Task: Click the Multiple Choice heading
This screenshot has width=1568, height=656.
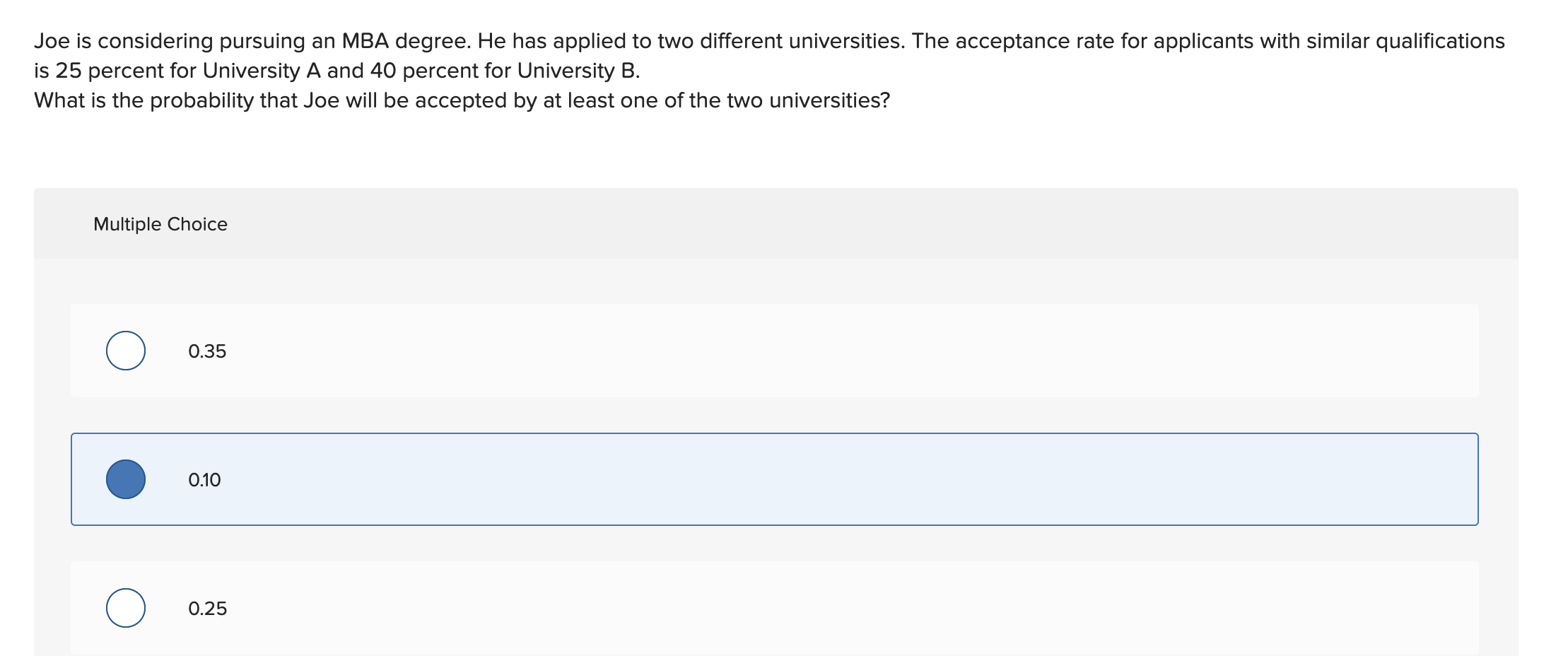Action: click(160, 224)
